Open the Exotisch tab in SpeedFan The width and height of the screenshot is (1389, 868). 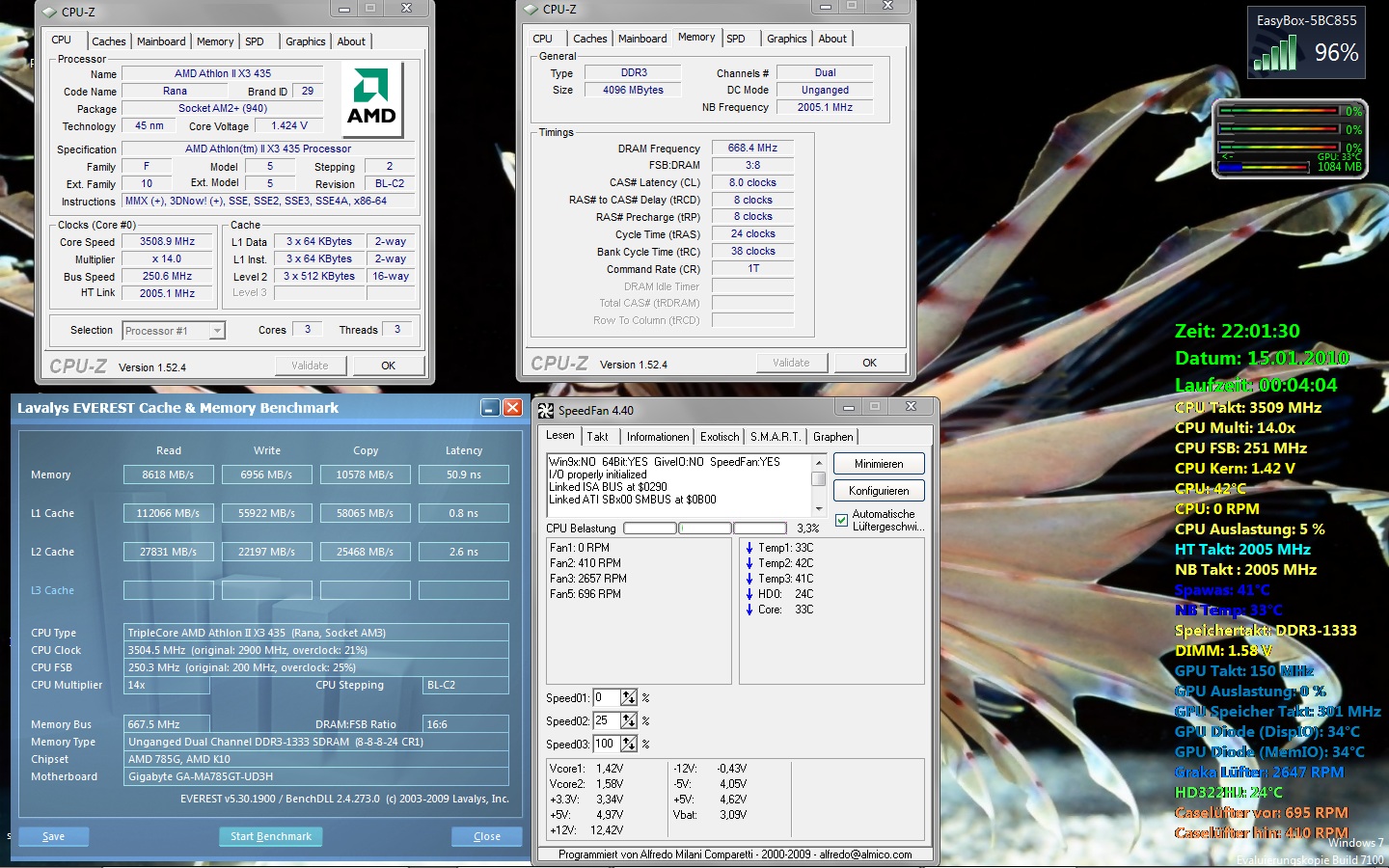720,437
